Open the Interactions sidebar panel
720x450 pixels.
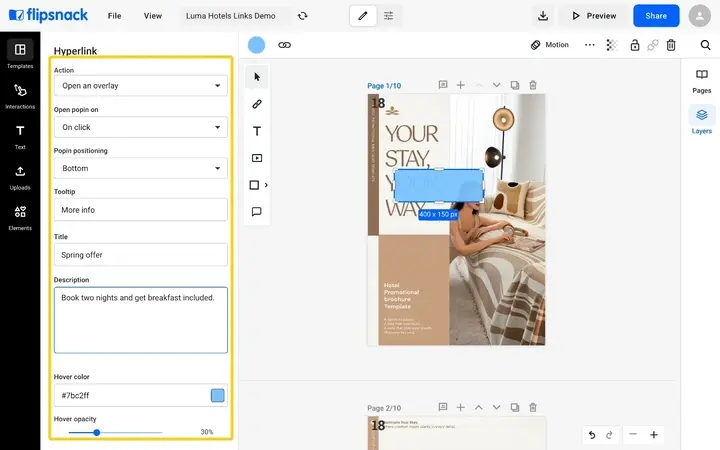tap(20, 96)
